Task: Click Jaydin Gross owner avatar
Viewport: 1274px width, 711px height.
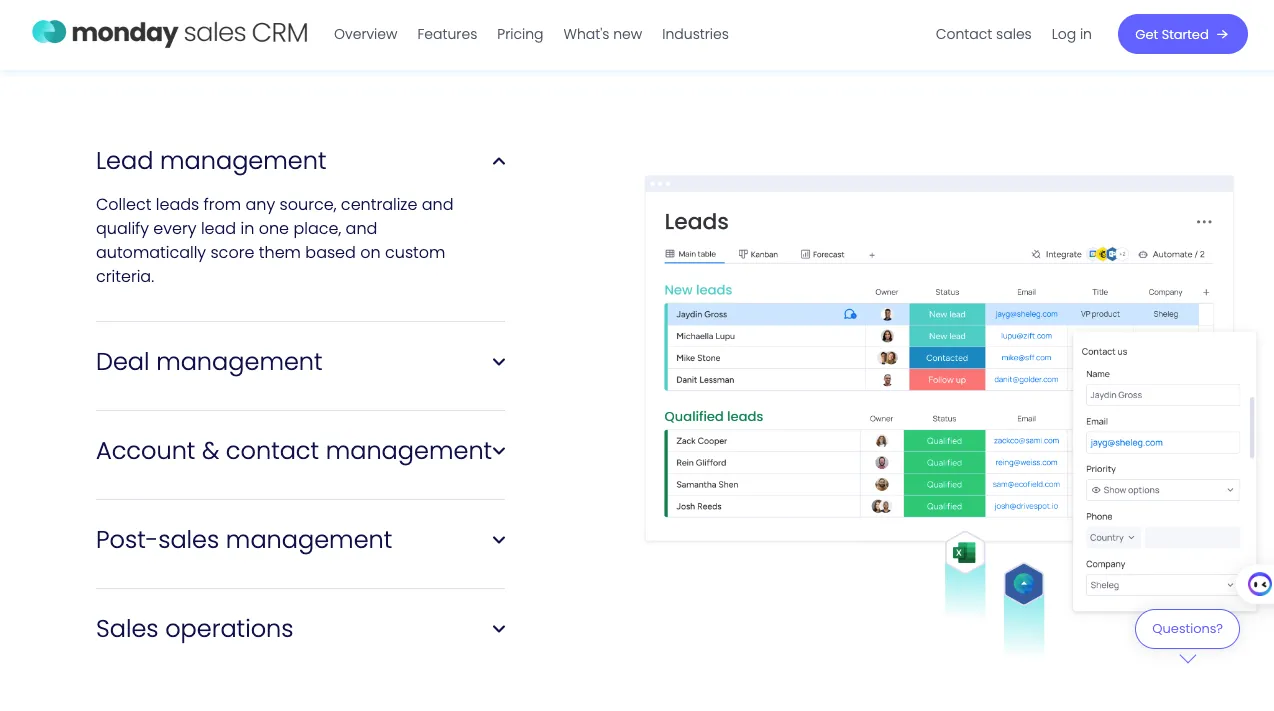Action: (887, 314)
